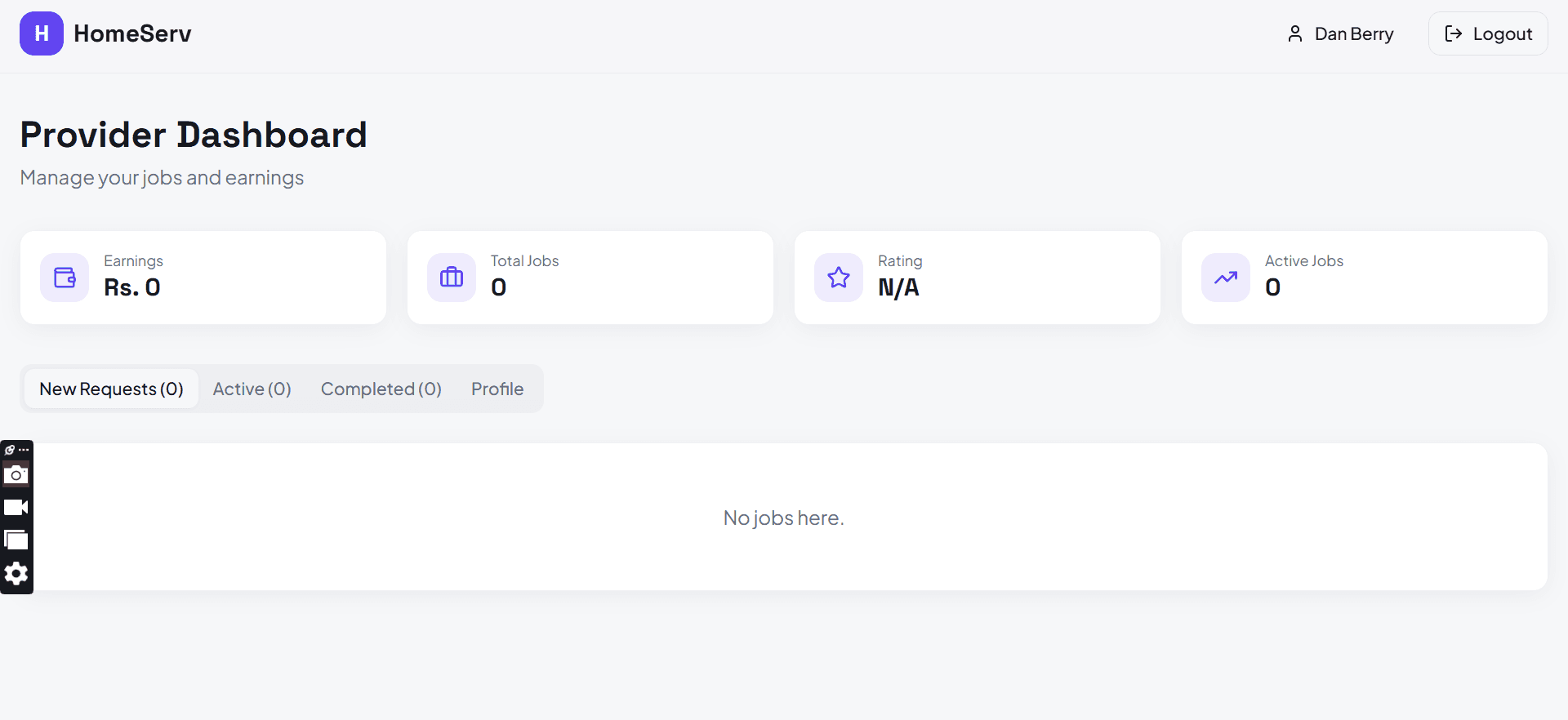This screenshot has height=720, width=1568.
Task: Click the camera screenshot icon
Action: click(x=16, y=475)
